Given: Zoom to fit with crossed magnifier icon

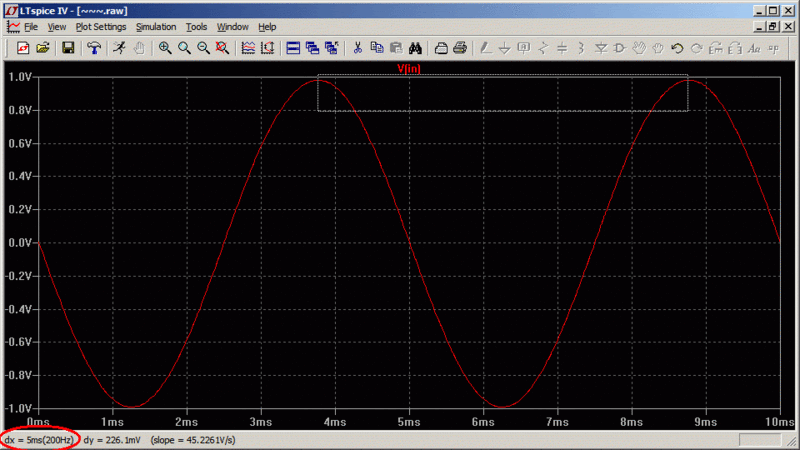Looking at the screenshot, I should click(x=222, y=47).
